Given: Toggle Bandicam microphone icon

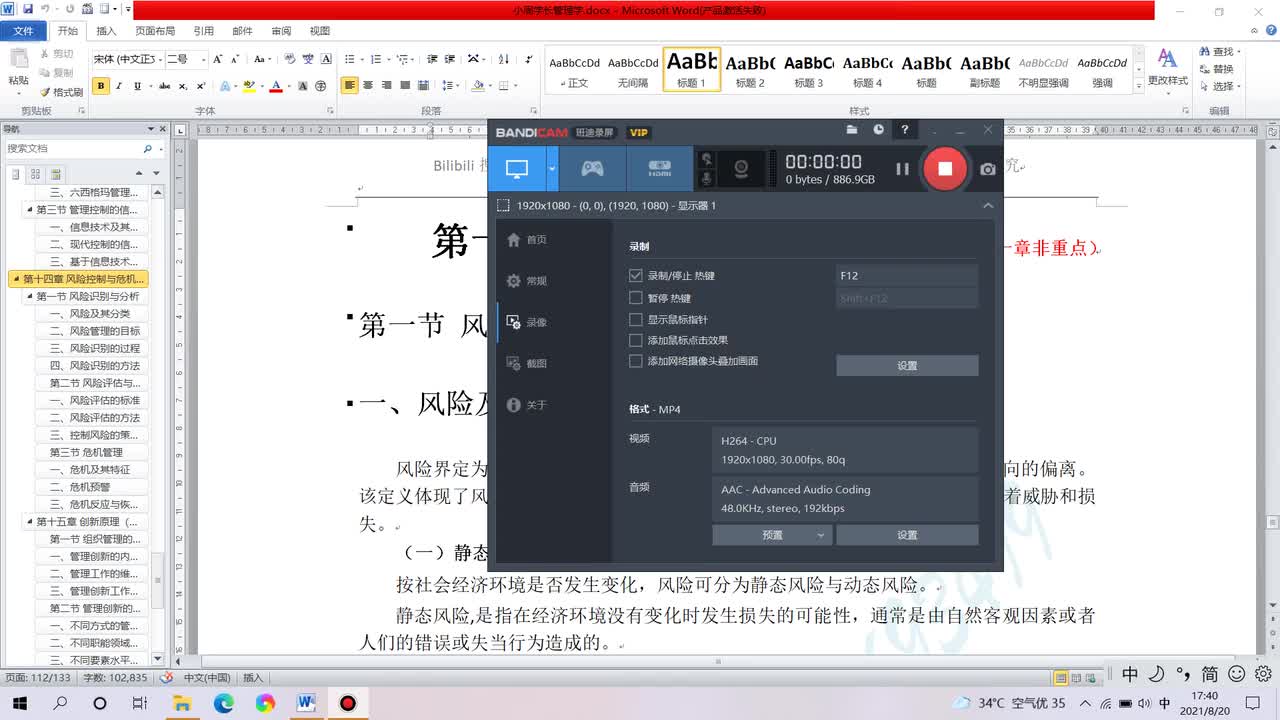Looking at the screenshot, I should pyautogui.click(x=707, y=178).
